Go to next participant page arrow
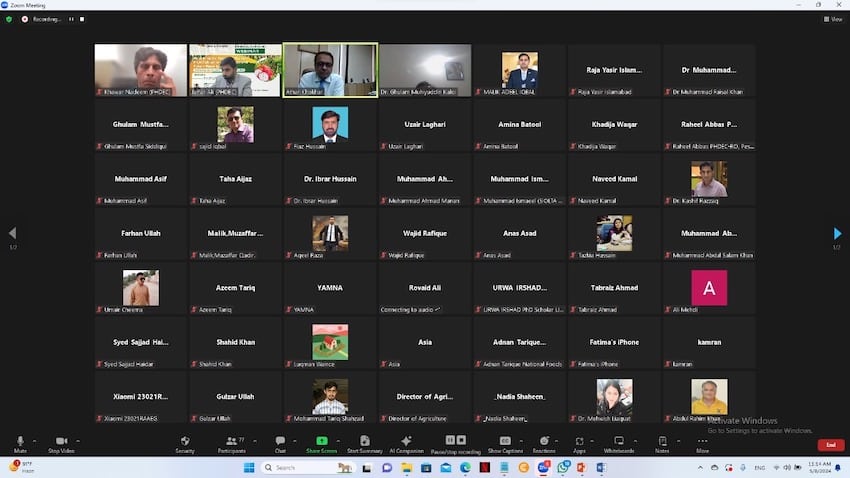This screenshot has width=850, height=478. tap(837, 234)
